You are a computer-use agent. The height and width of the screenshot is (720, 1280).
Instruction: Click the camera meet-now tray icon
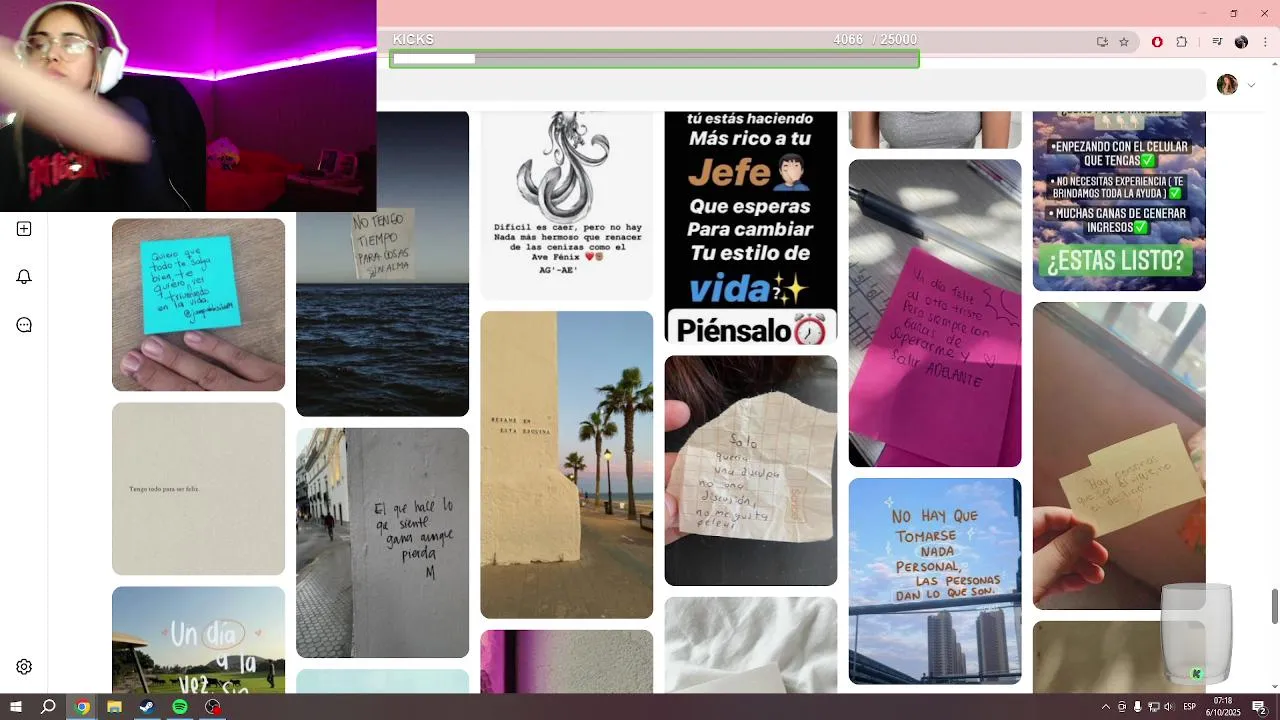click(1122, 707)
